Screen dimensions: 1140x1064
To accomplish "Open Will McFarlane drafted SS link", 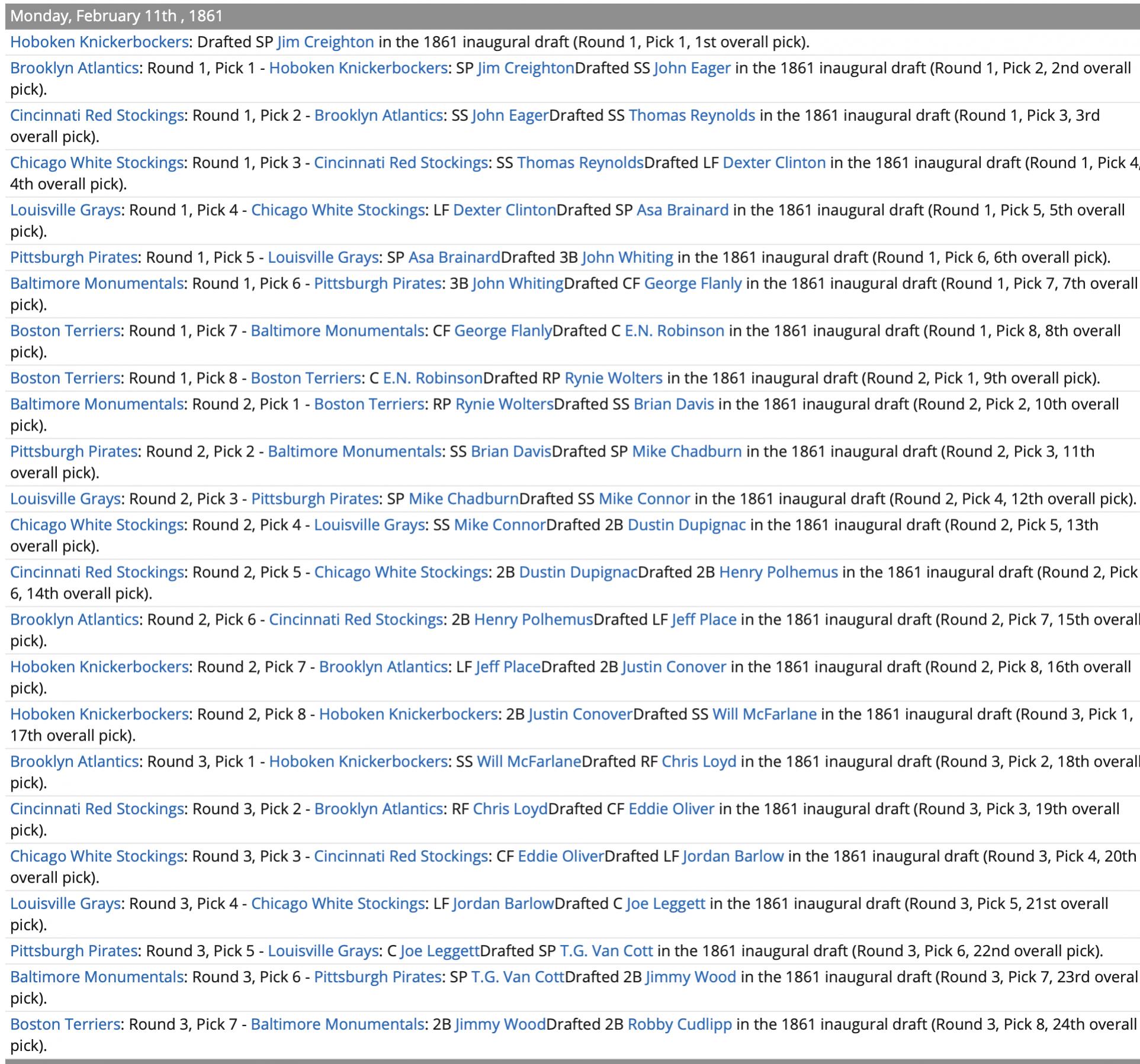I will (764, 715).
